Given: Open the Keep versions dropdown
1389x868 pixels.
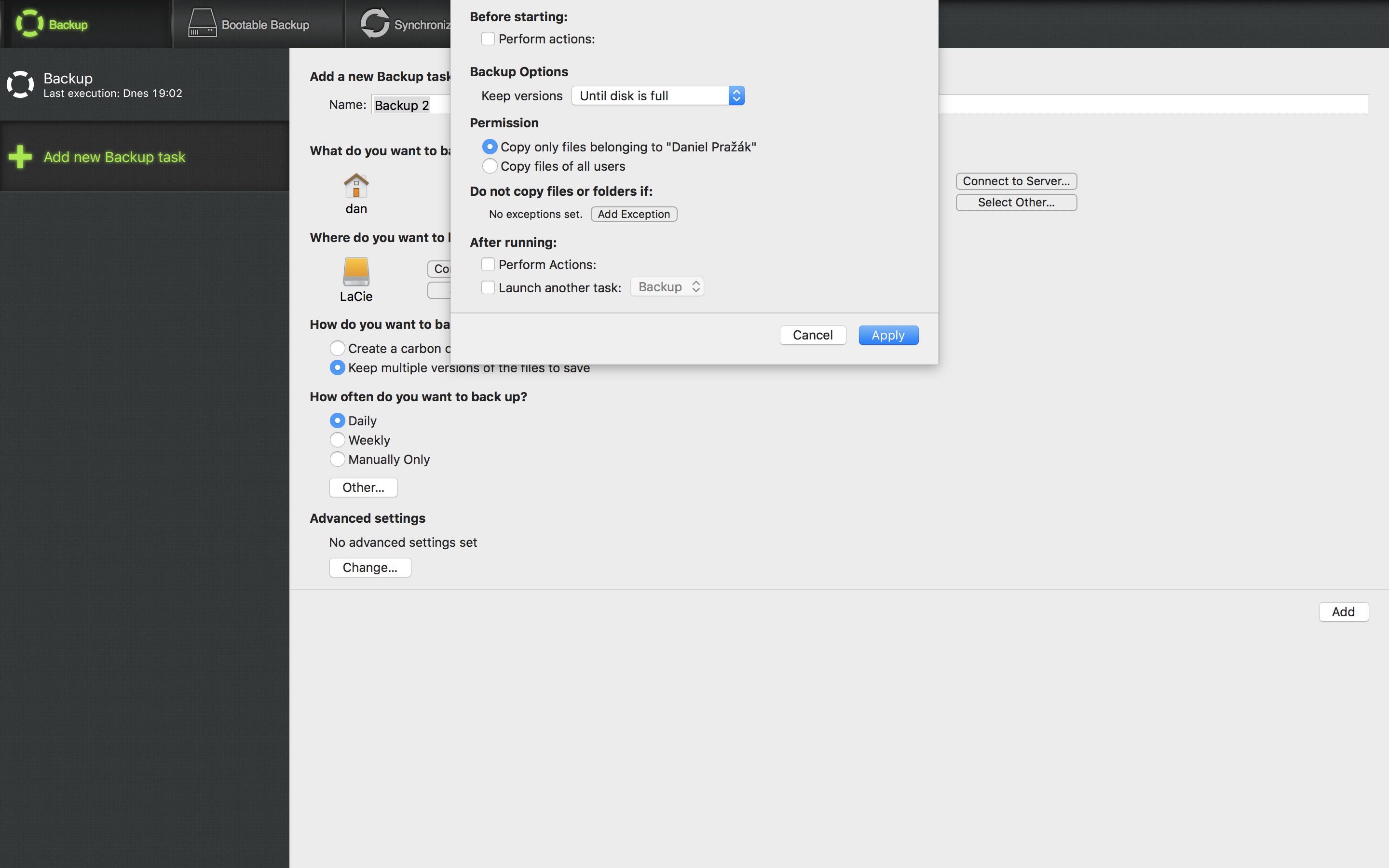Looking at the screenshot, I should pyautogui.click(x=658, y=96).
